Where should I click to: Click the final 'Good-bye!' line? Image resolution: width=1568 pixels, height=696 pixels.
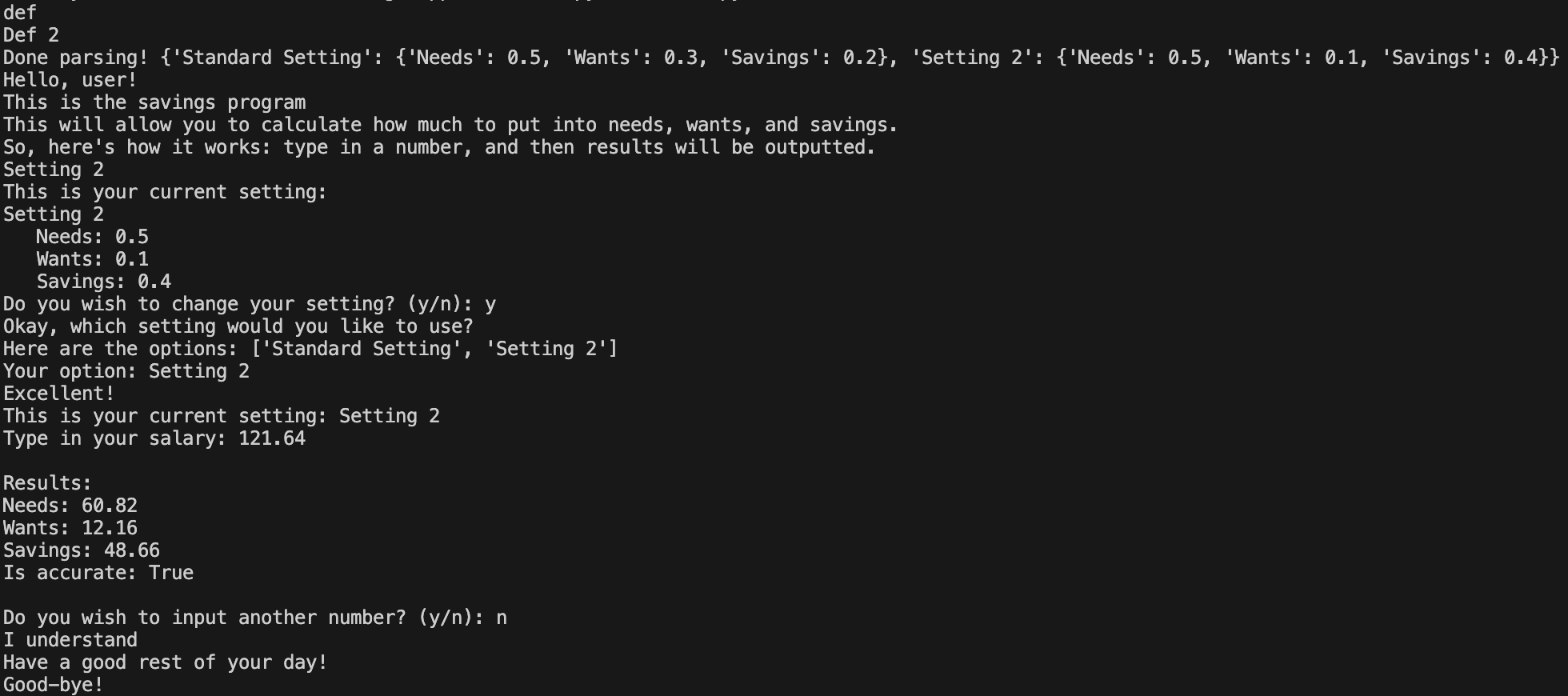click(54, 685)
